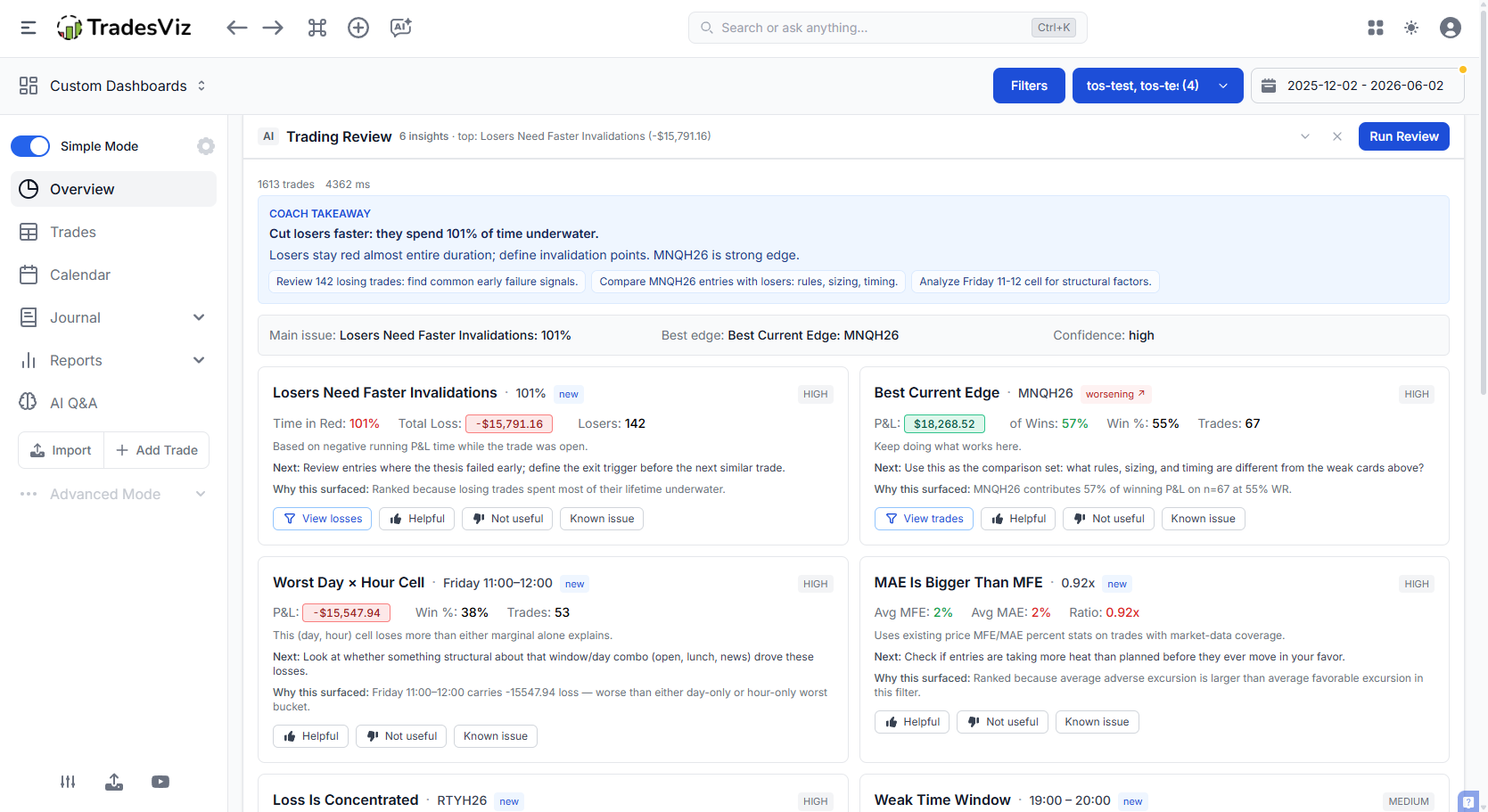Close the Trading Review panel

[x=1337, y=136]
